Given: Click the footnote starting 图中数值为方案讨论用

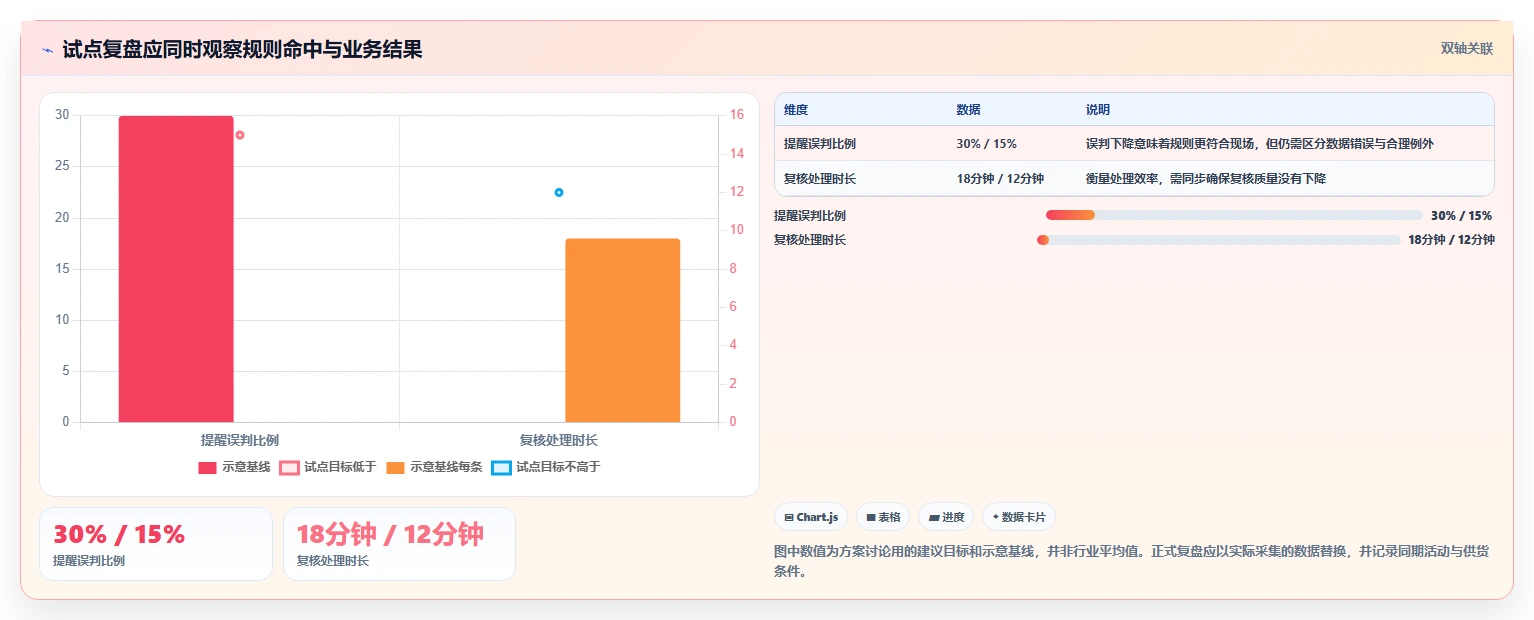Looking at the screenshot, I should point(1133,562).
